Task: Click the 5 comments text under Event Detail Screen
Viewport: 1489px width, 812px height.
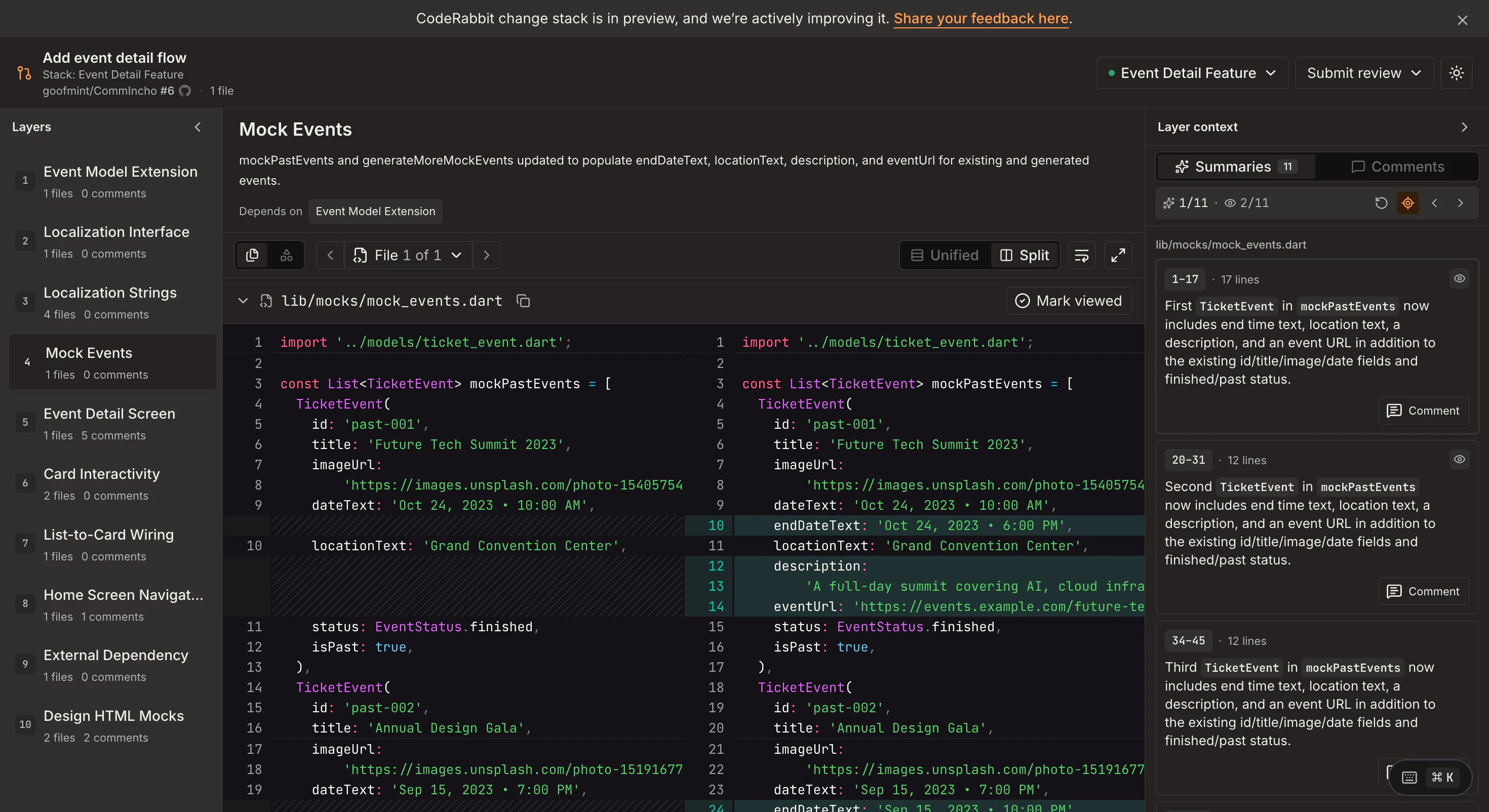Action: click(x=113, y=435)
